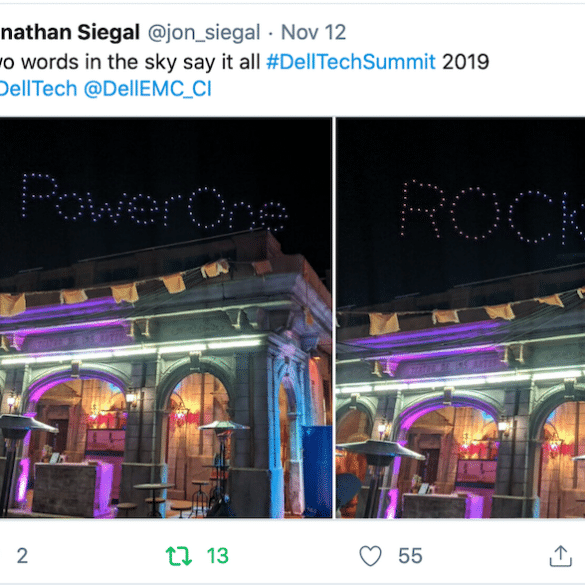Viewport: 585px width, 585px height.
Task: Click the PowerOne drone lettering in sky
Action: (154, 202)
